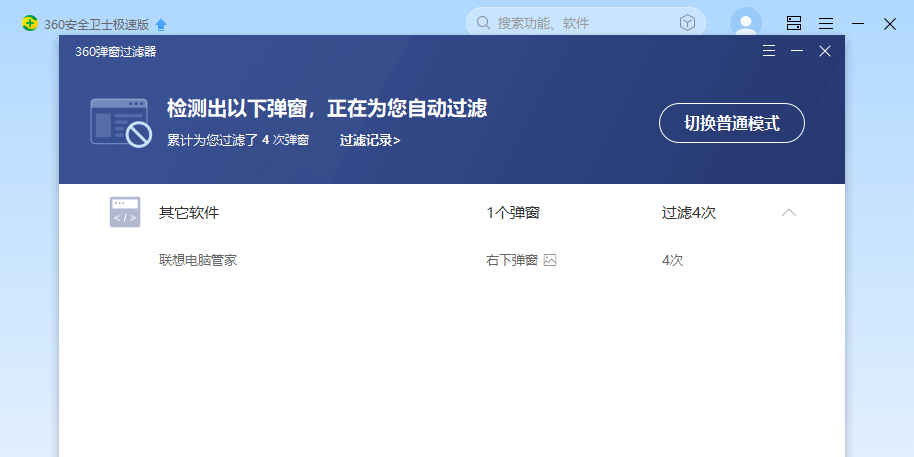Open the user avatar account icon
Viewport: 914px width, 457px height.
[x=745, y=23]
